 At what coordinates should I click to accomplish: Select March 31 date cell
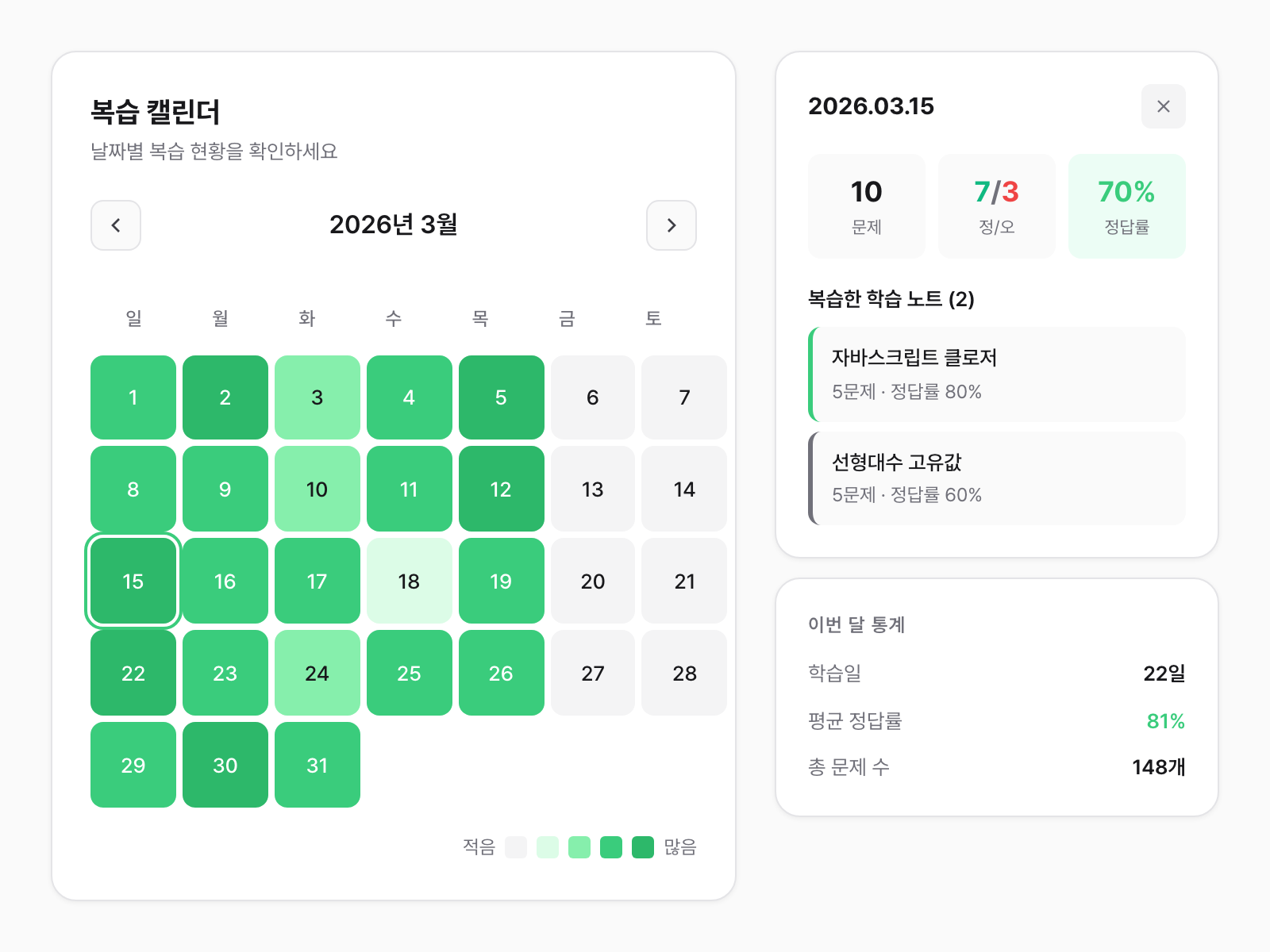[317, 766]
